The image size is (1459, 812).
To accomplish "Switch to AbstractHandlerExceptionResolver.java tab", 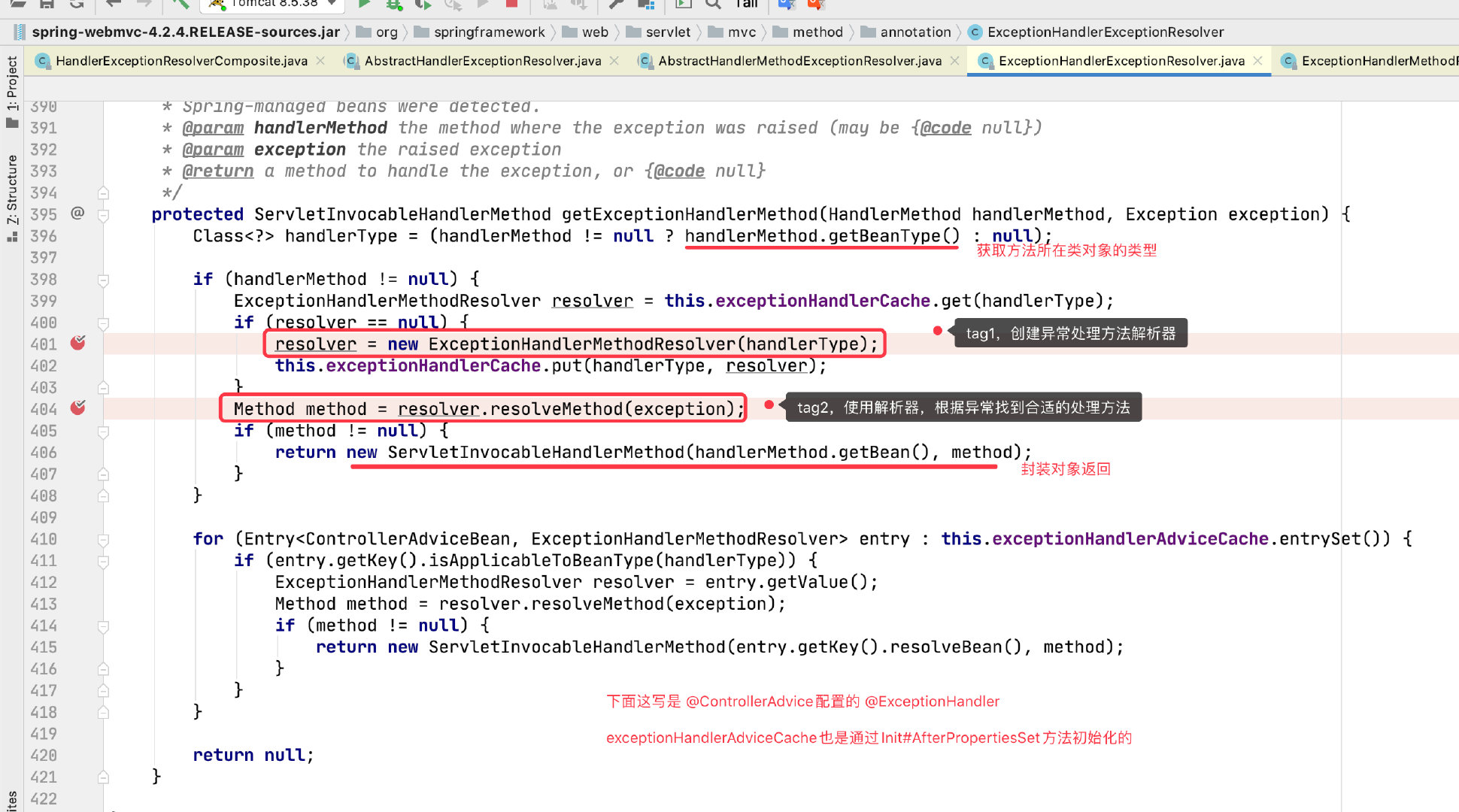I will tap(483, 61).
